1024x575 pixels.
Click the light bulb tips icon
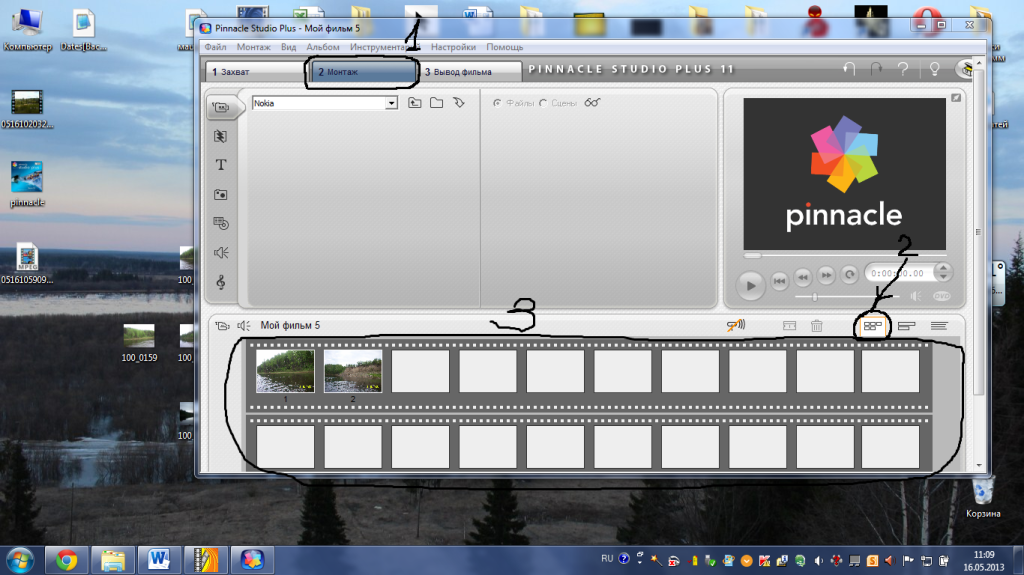click(935, 69)
